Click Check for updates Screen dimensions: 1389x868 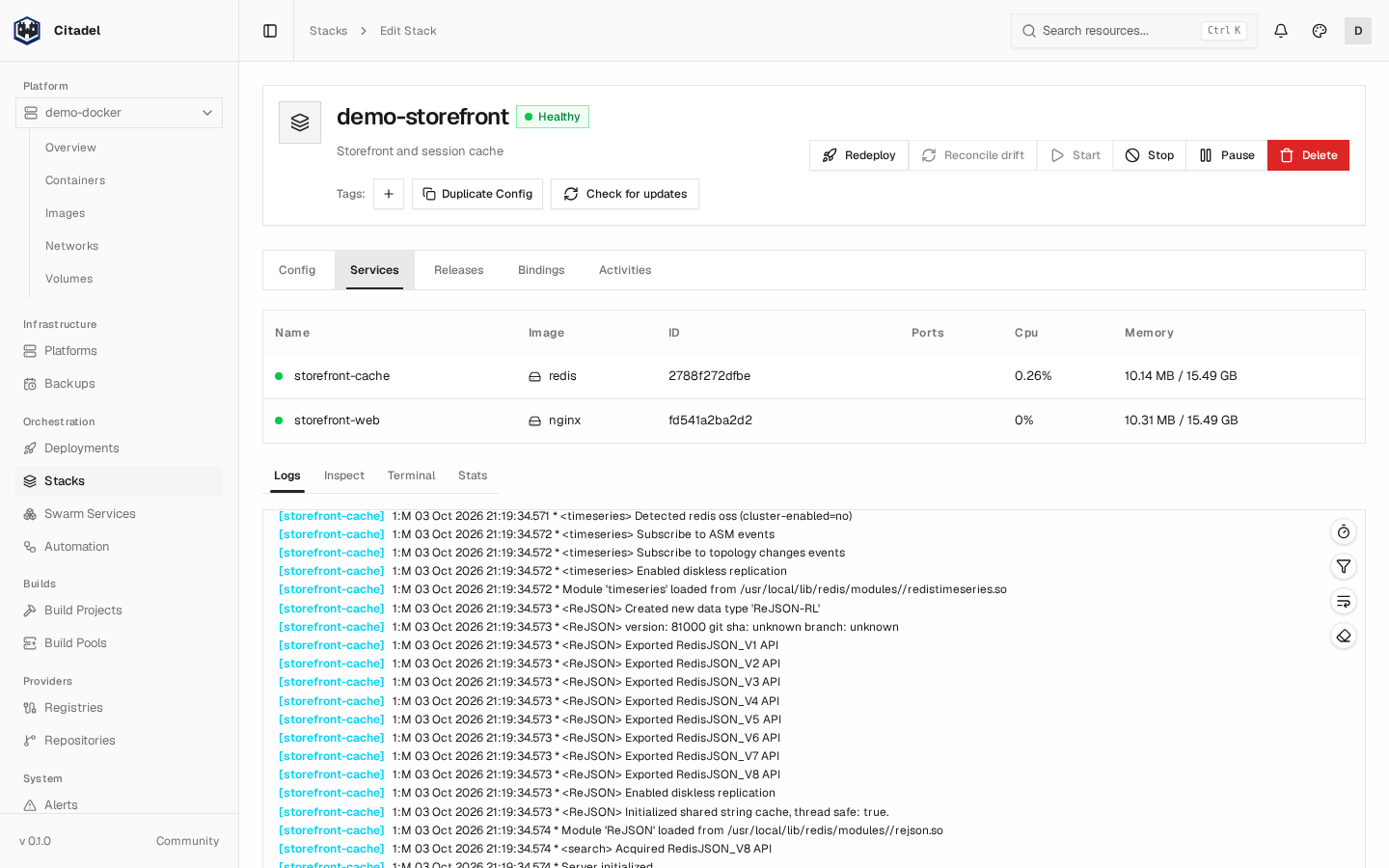point(625,194)
